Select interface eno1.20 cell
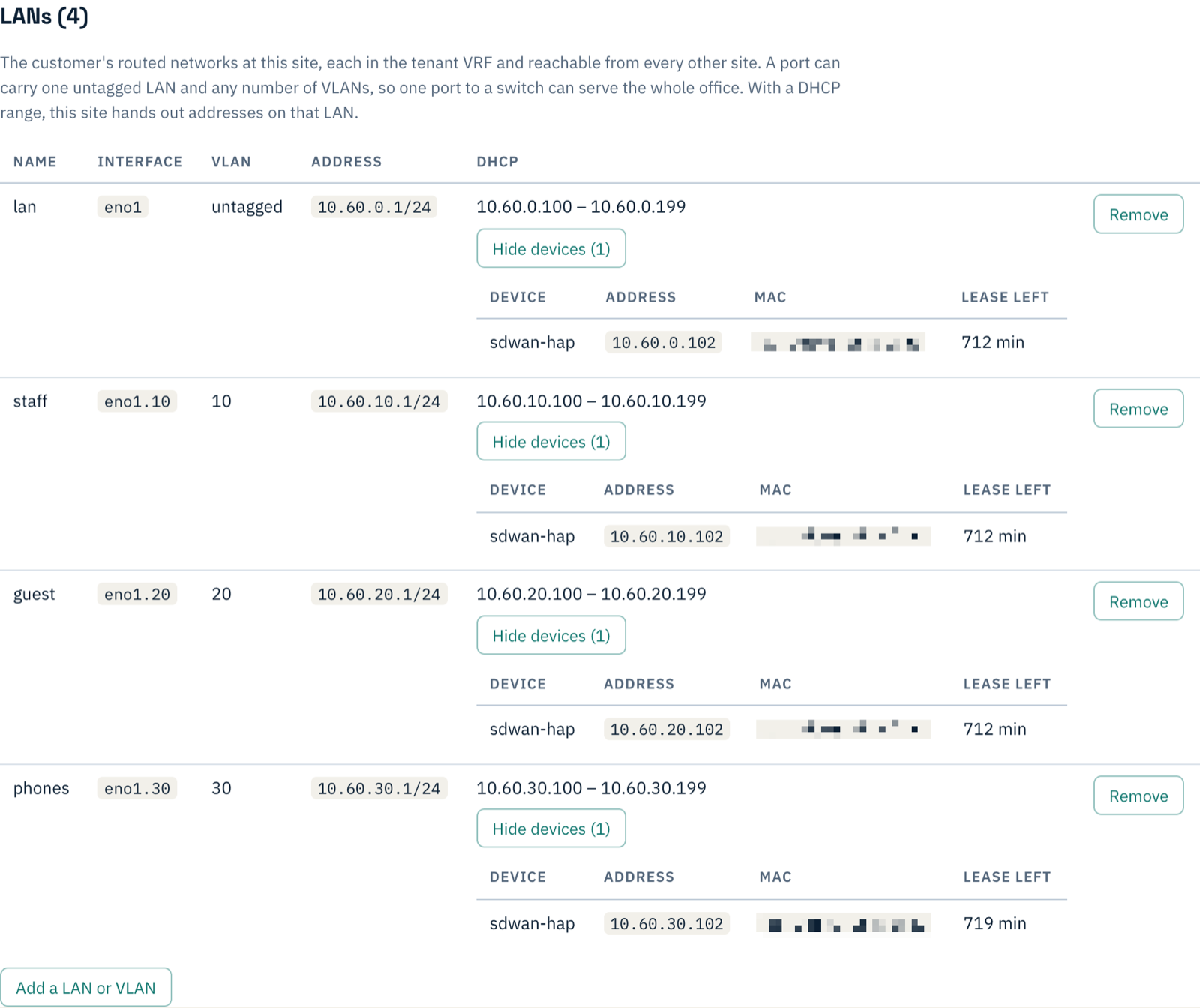This screenshot has height=1008, width=1200. 136,594
